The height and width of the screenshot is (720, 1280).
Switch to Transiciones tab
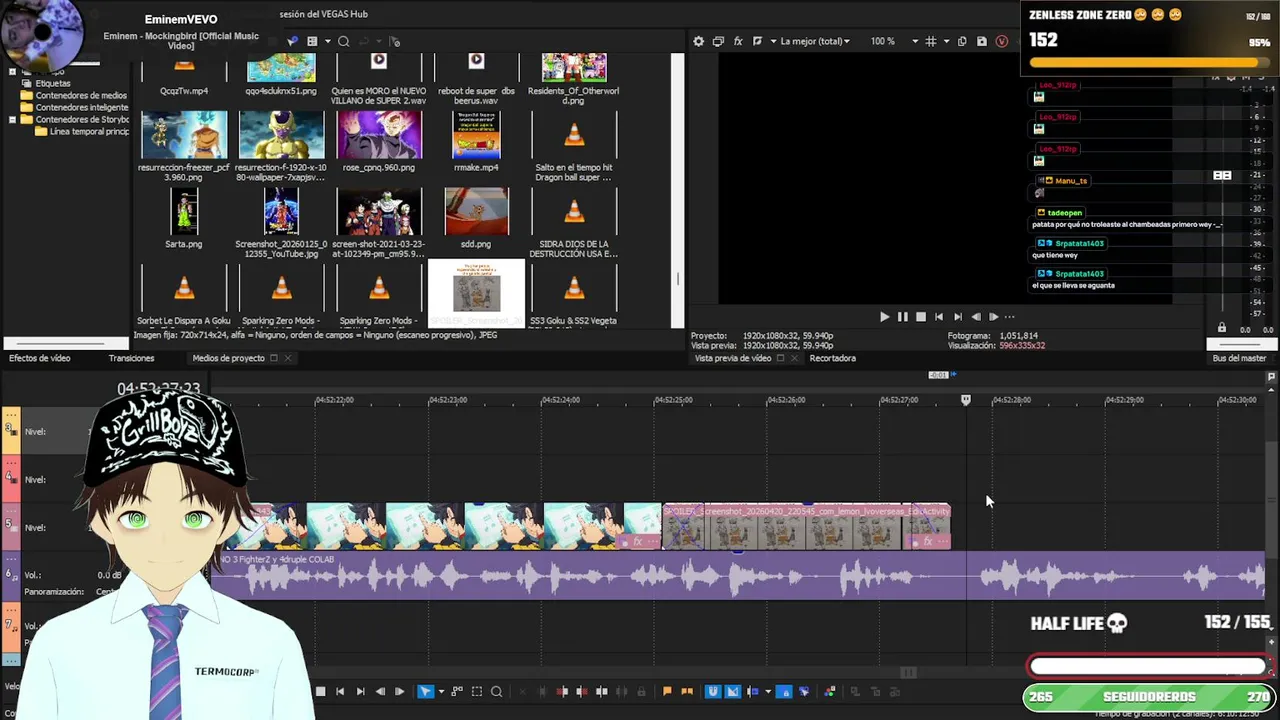(x=131, y=358)
